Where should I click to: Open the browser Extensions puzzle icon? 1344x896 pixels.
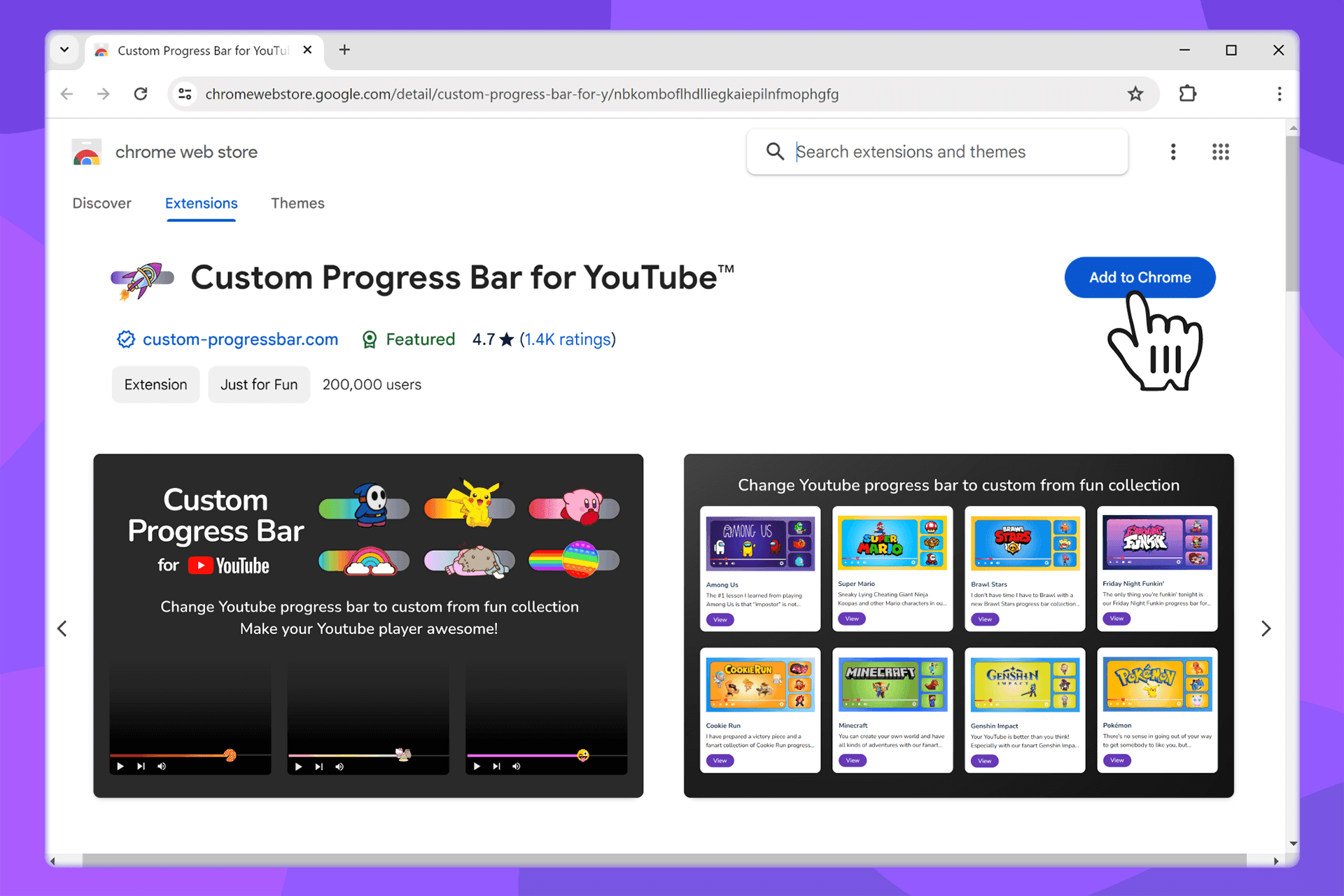click(1187, 93)
